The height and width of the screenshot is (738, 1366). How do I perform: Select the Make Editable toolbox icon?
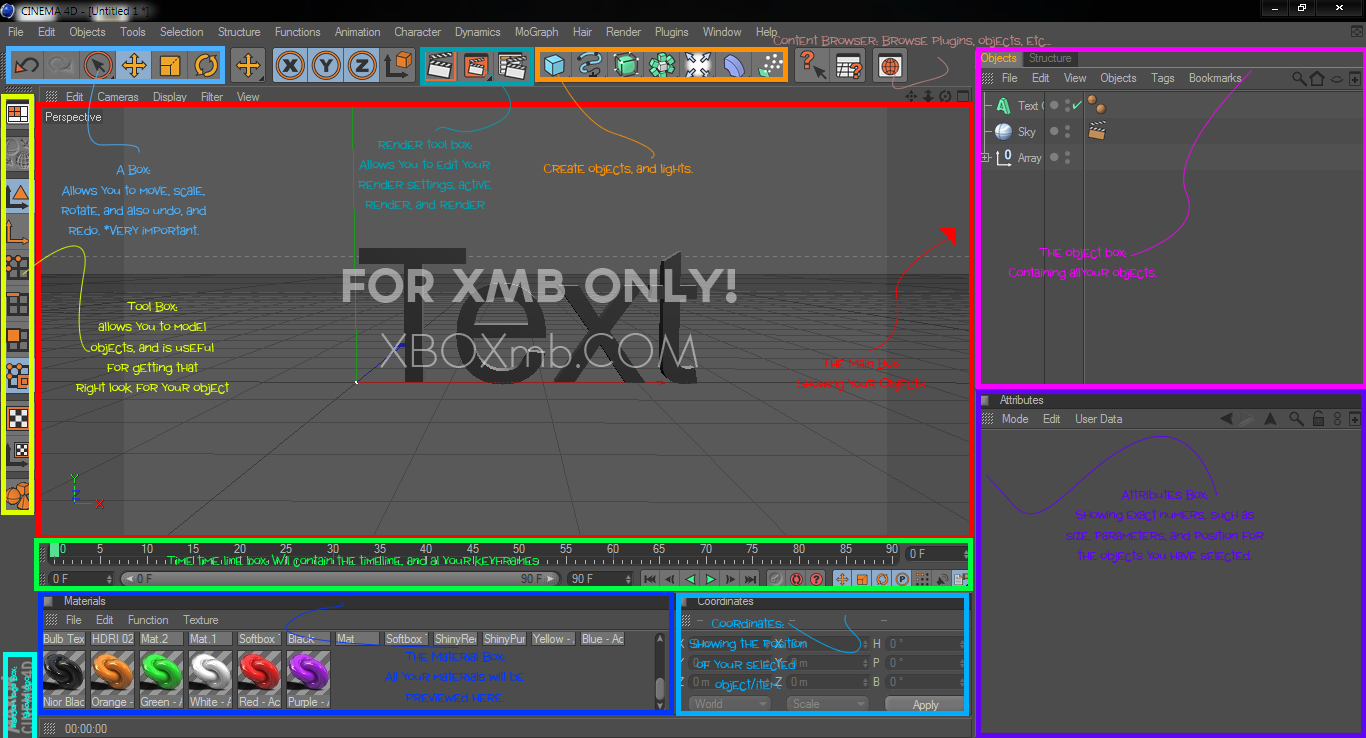18,151
